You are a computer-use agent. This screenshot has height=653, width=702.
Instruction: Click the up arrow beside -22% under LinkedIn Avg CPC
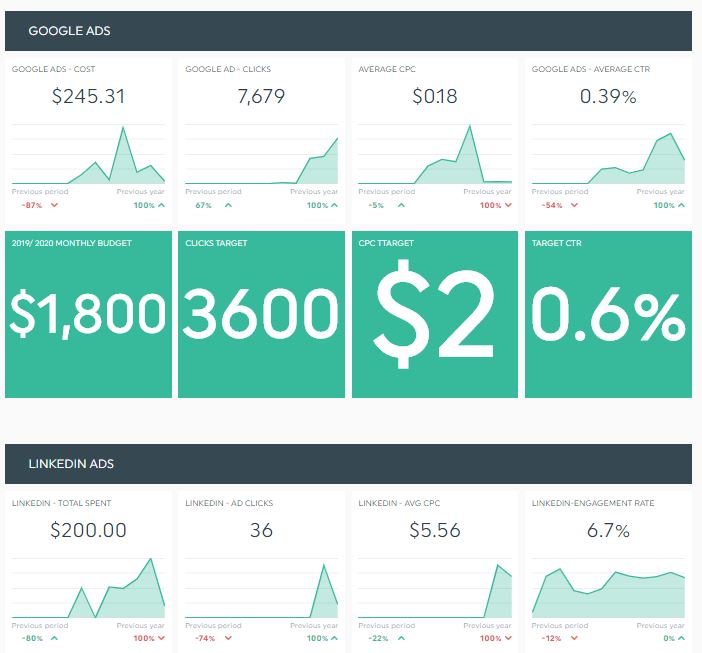pyautogui.click(x=401, y=638)
